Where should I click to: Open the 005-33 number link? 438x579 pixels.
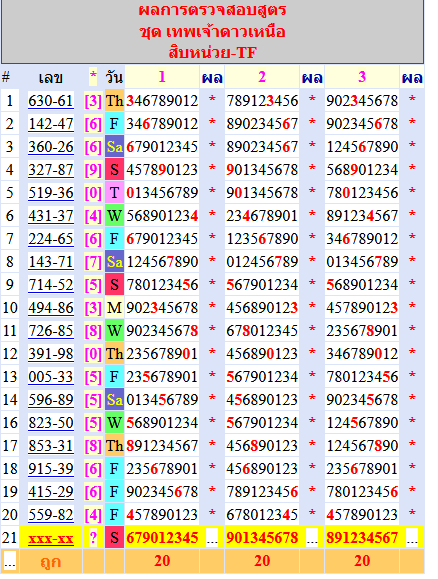click(51, 377)
